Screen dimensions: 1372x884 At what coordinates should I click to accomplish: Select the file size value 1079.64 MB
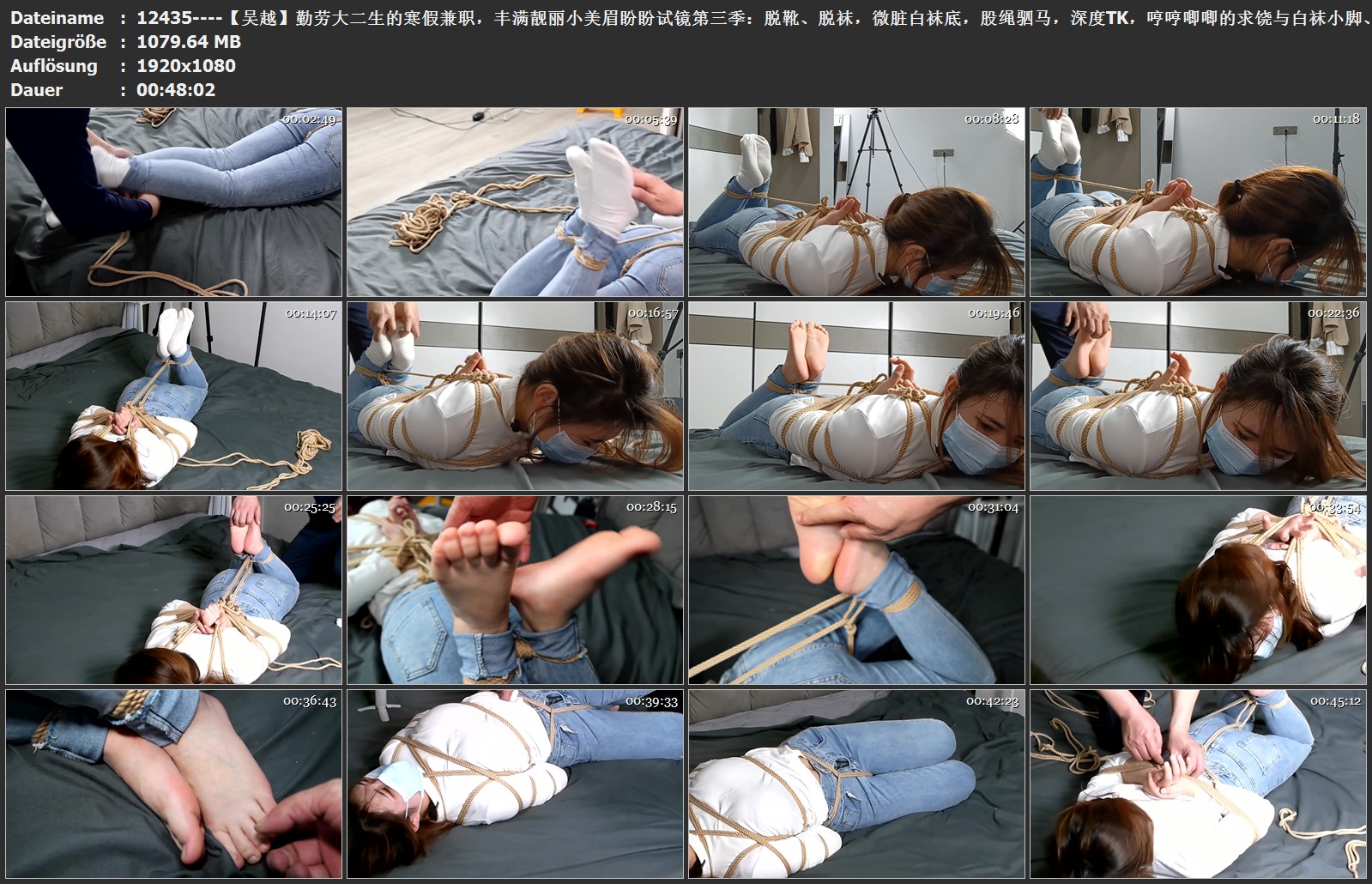point(189,42)
